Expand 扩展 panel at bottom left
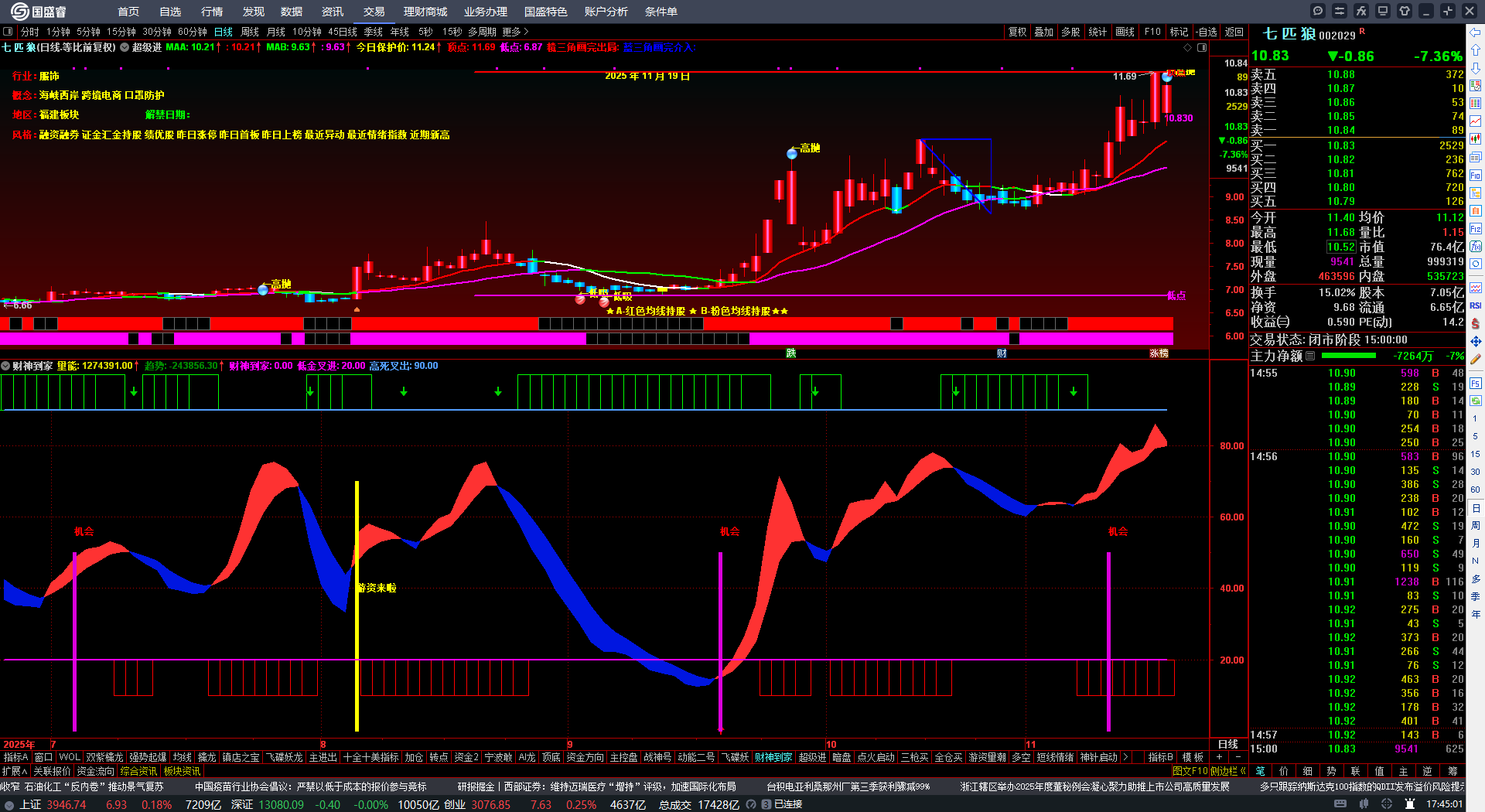The width and height of the screenshot is (1485, 812). pyautogui.click(x=15, y=771)
